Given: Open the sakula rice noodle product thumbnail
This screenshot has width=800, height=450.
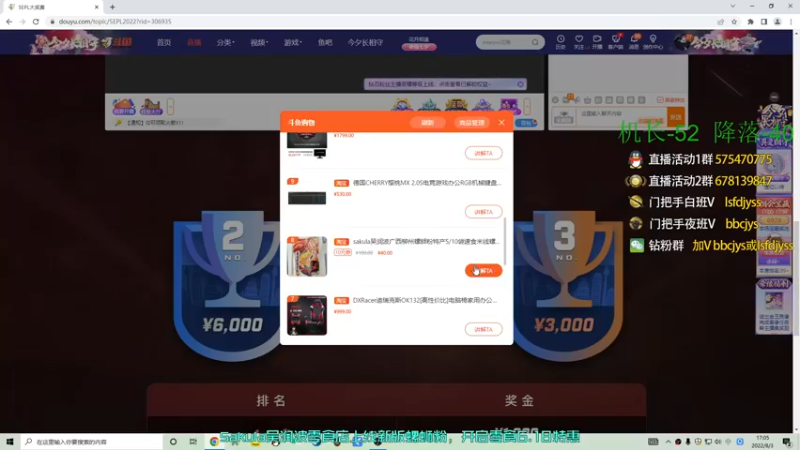Looking at the screenshot, I should 307,256.
